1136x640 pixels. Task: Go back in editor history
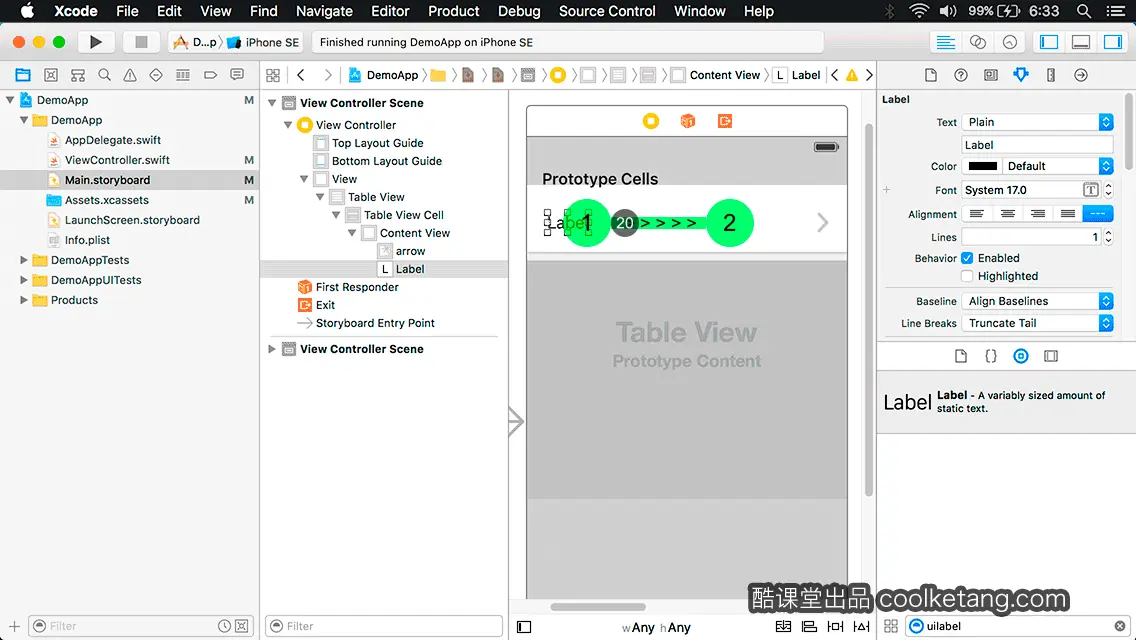point(301,75)
